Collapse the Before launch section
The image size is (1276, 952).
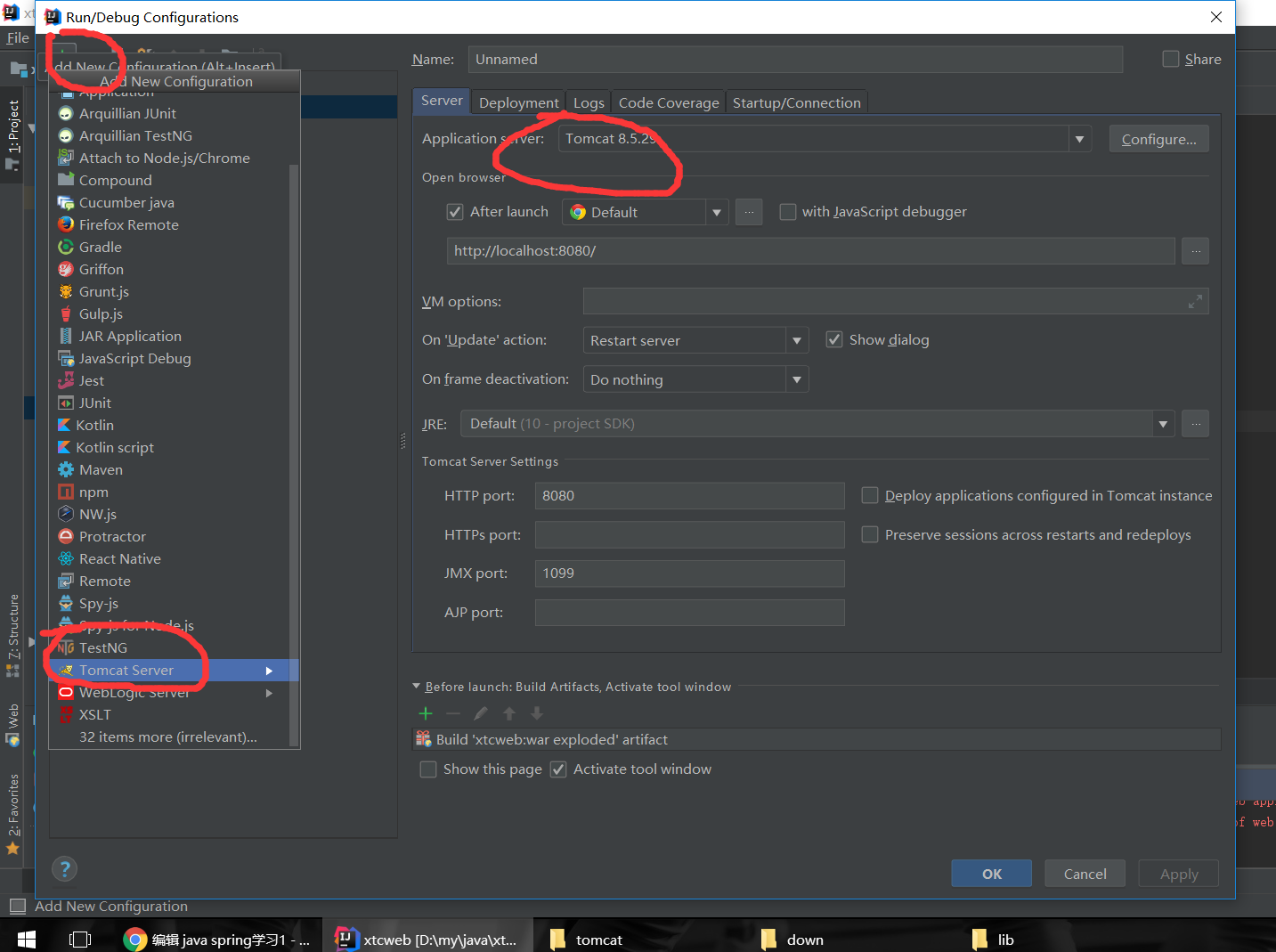tap(416, 687)
